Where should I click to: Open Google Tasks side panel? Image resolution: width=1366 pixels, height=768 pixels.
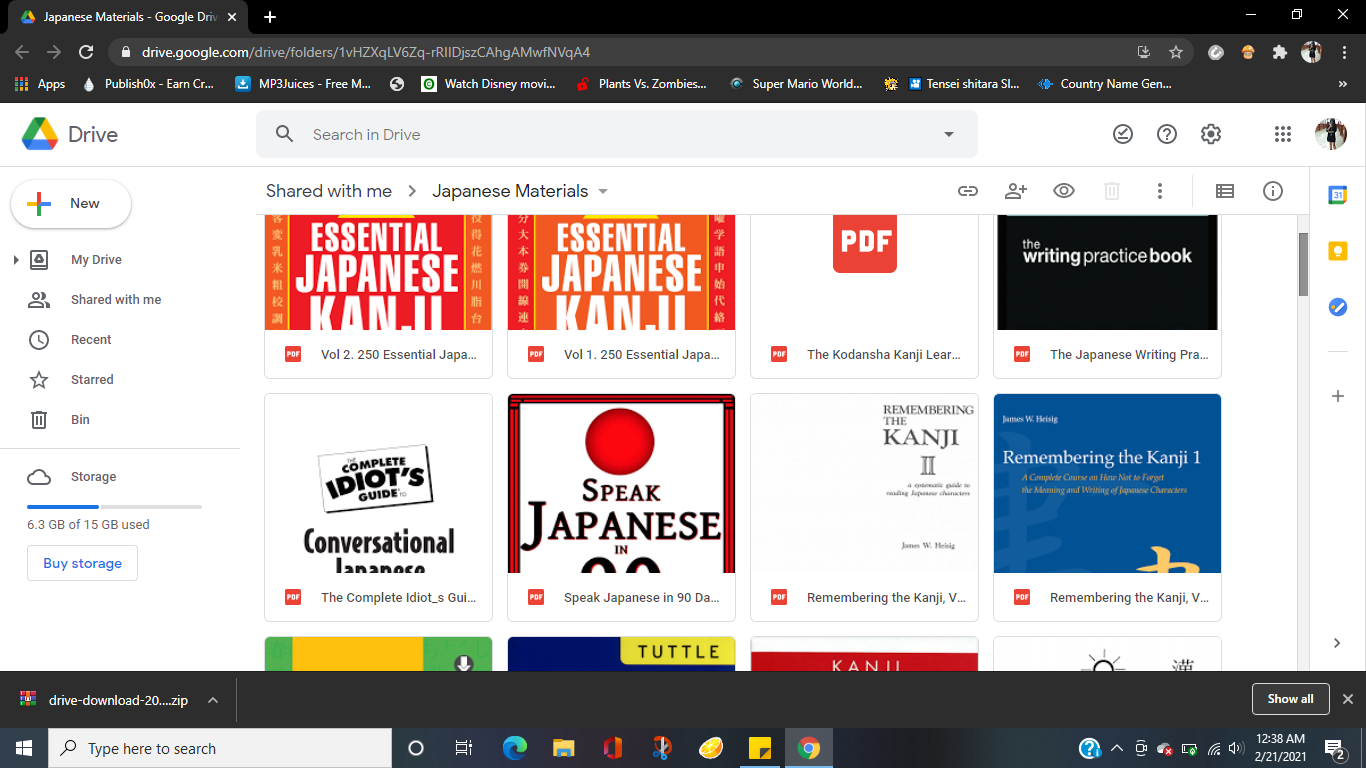coord(1338,307)
